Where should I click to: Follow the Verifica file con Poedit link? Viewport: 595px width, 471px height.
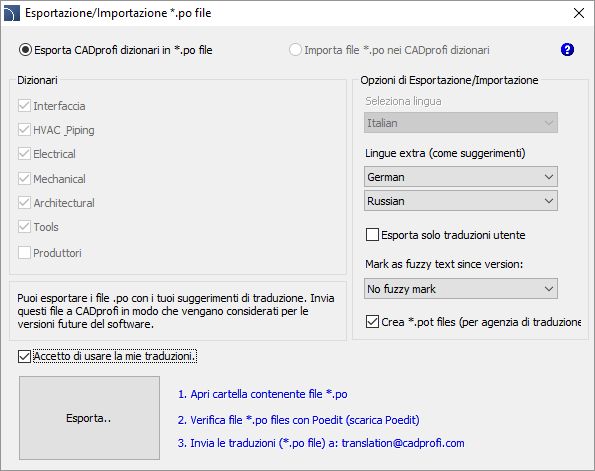[299, 420]
